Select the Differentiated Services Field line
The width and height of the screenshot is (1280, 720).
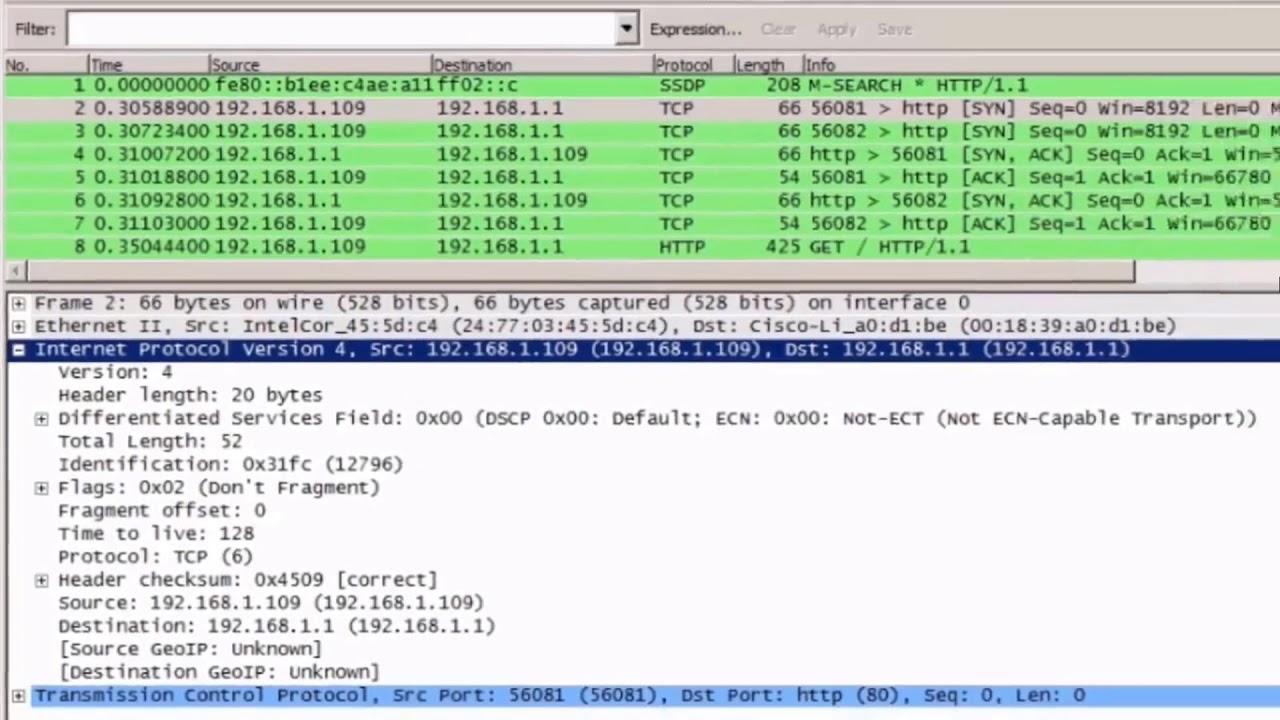[x=657, y=418]
